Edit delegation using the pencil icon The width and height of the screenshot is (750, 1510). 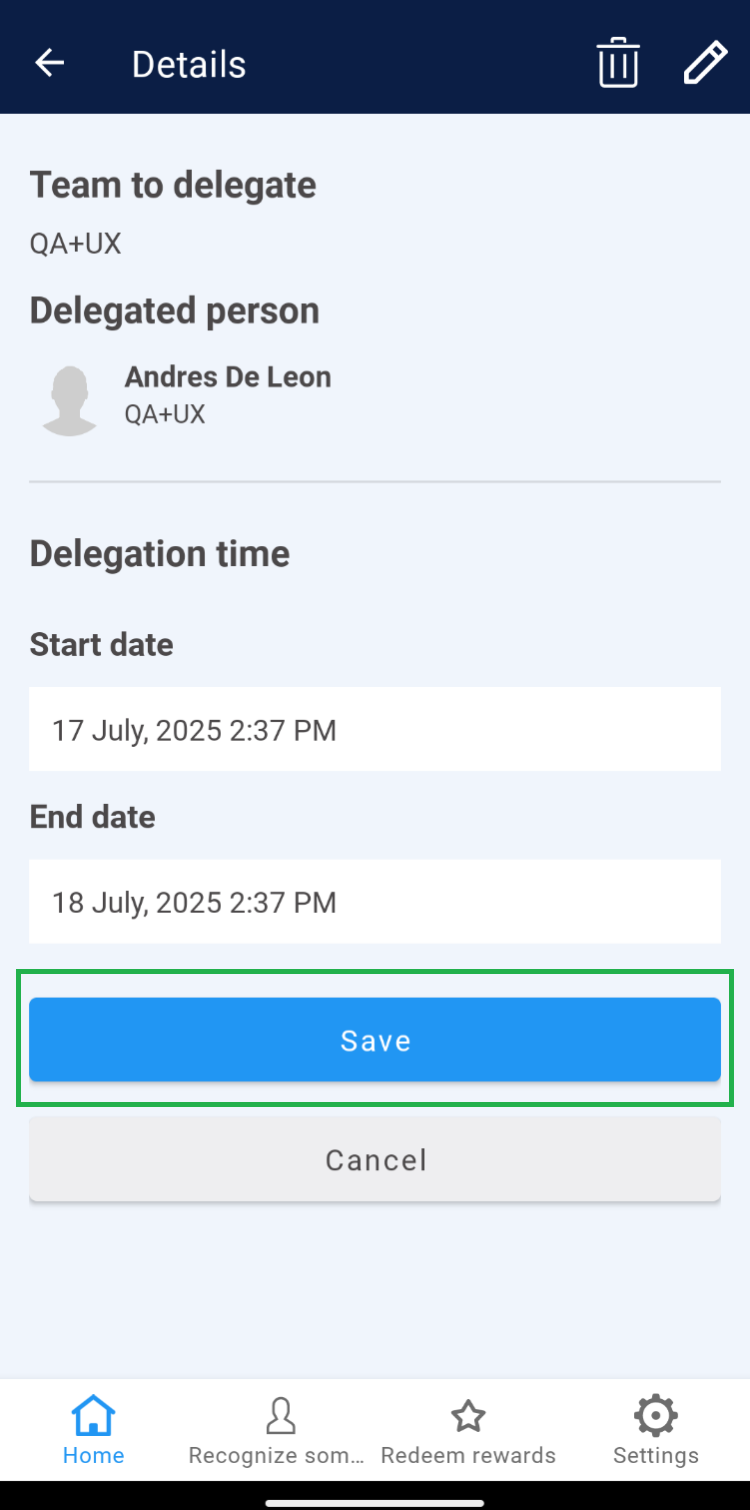705,63
